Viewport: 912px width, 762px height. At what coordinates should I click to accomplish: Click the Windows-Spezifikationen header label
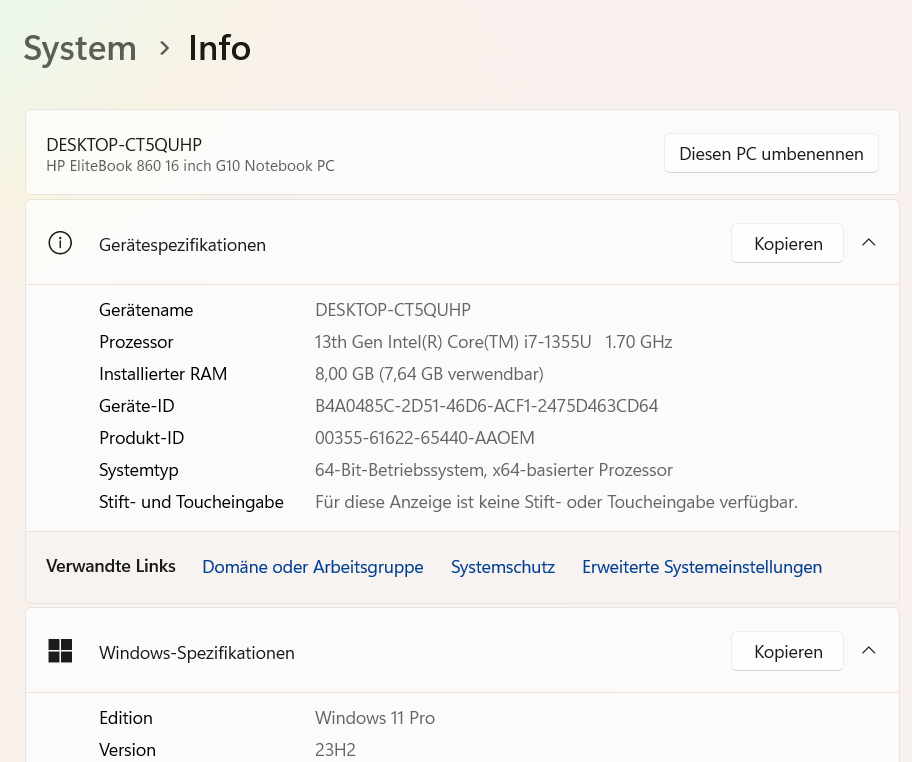pyautogui.click(x=197, y=653)
